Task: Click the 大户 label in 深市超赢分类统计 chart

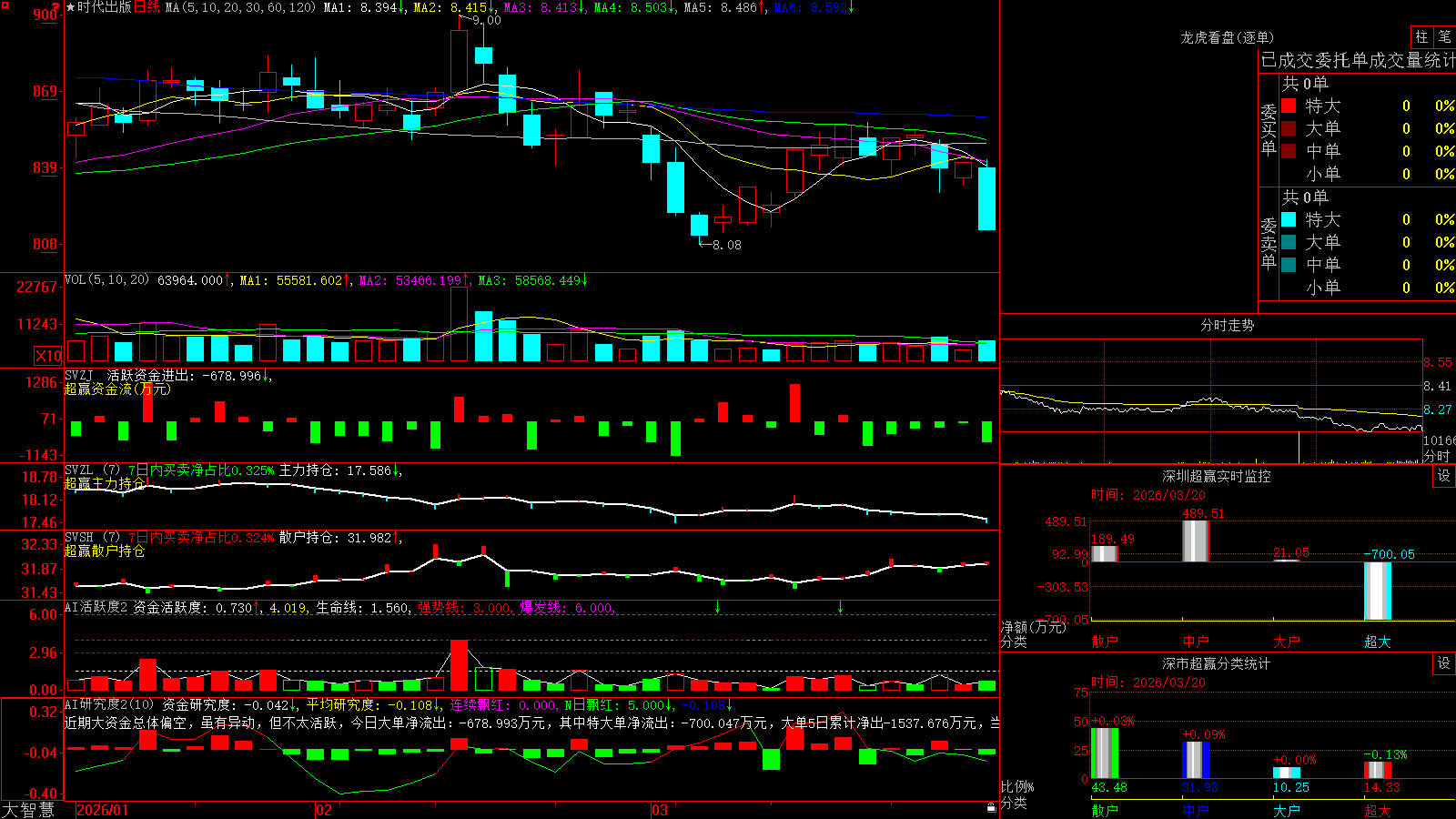Action: (x=1286, y=810)
